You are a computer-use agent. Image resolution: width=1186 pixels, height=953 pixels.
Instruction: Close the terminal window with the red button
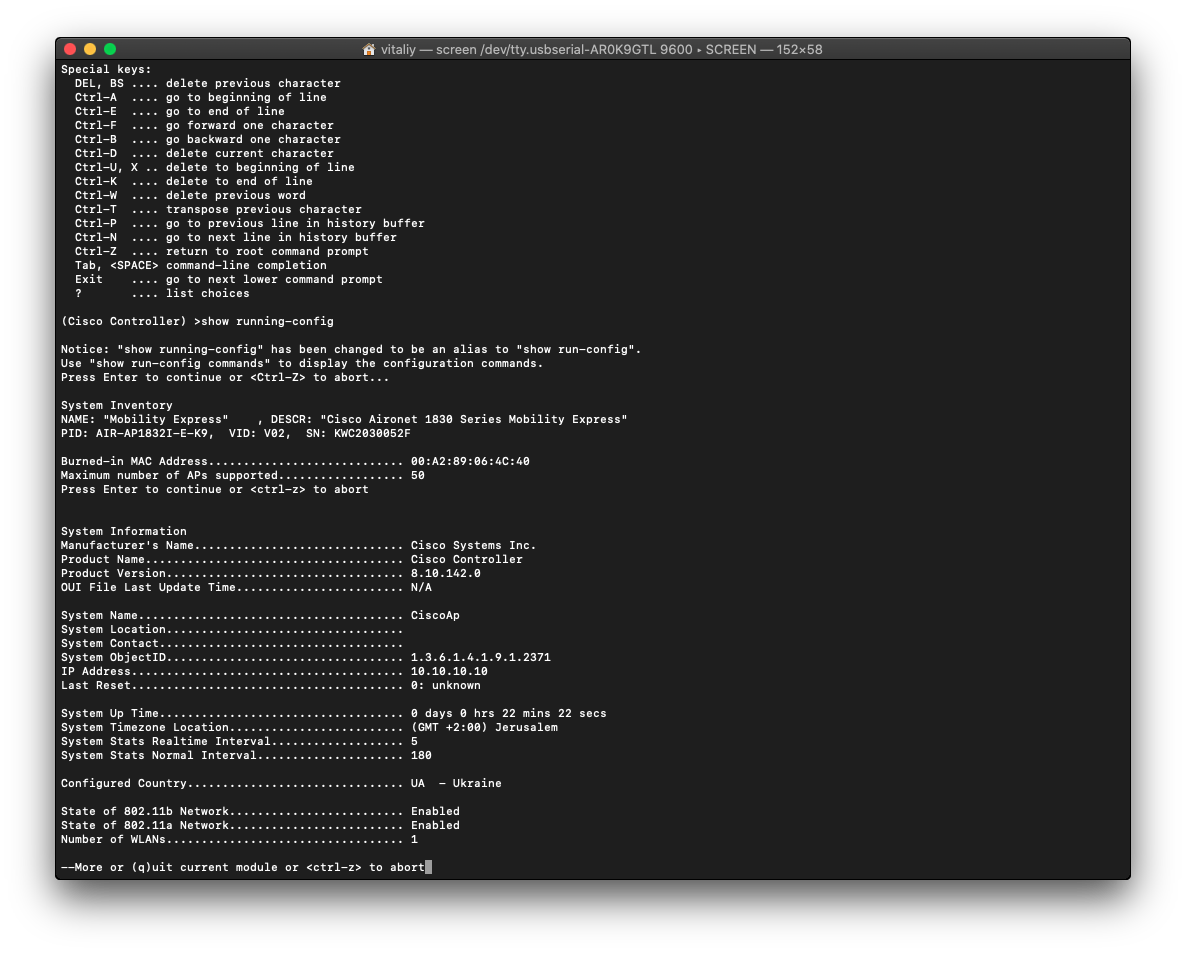[70, 49]
